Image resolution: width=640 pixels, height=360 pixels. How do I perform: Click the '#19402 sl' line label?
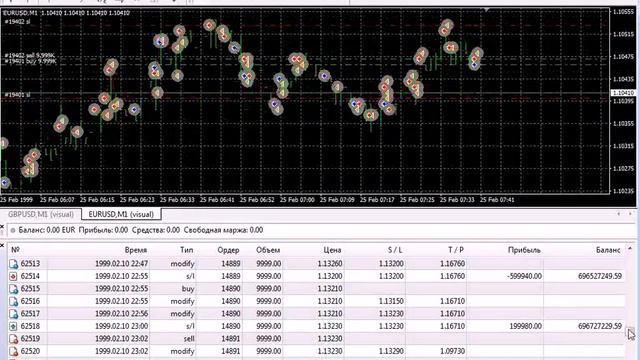17,22
